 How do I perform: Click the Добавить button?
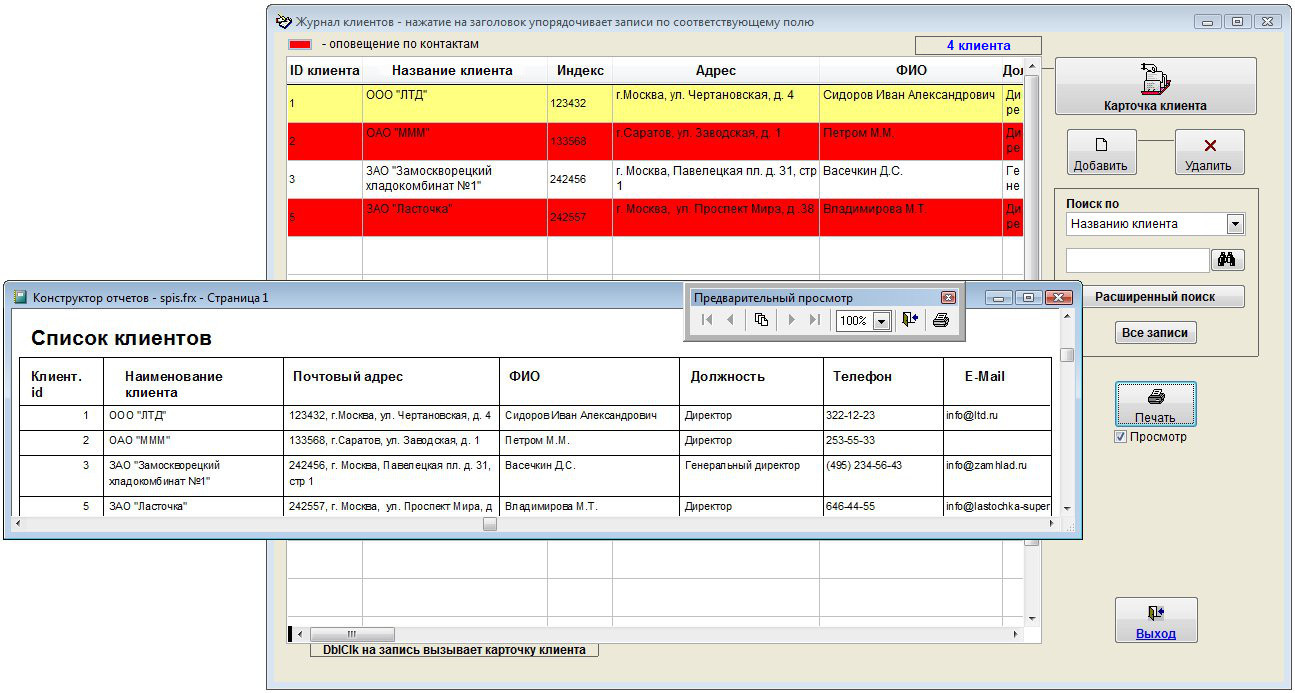[1100, 153]
